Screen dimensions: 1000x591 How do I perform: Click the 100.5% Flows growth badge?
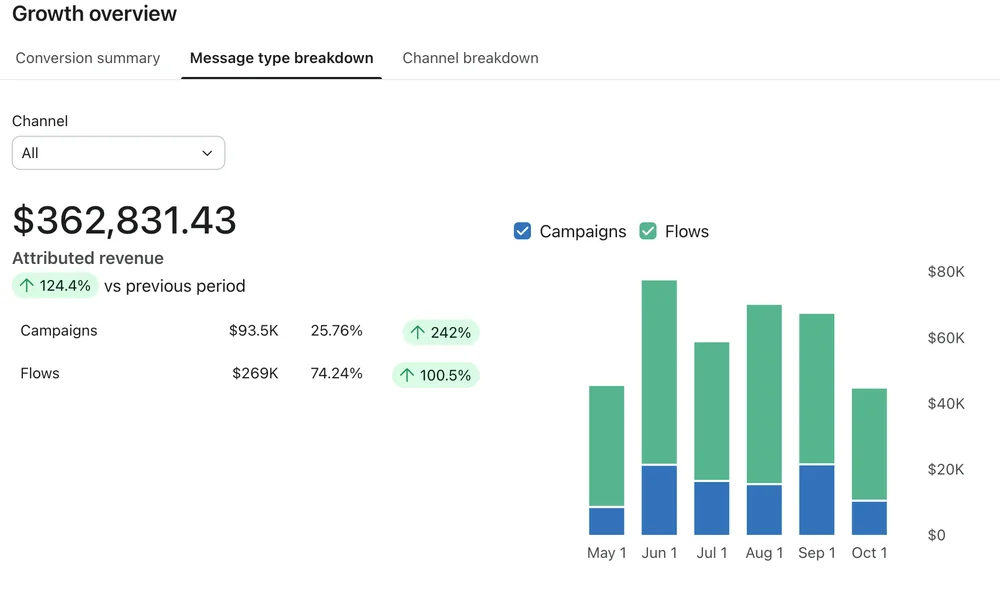(x=436, y=375)
